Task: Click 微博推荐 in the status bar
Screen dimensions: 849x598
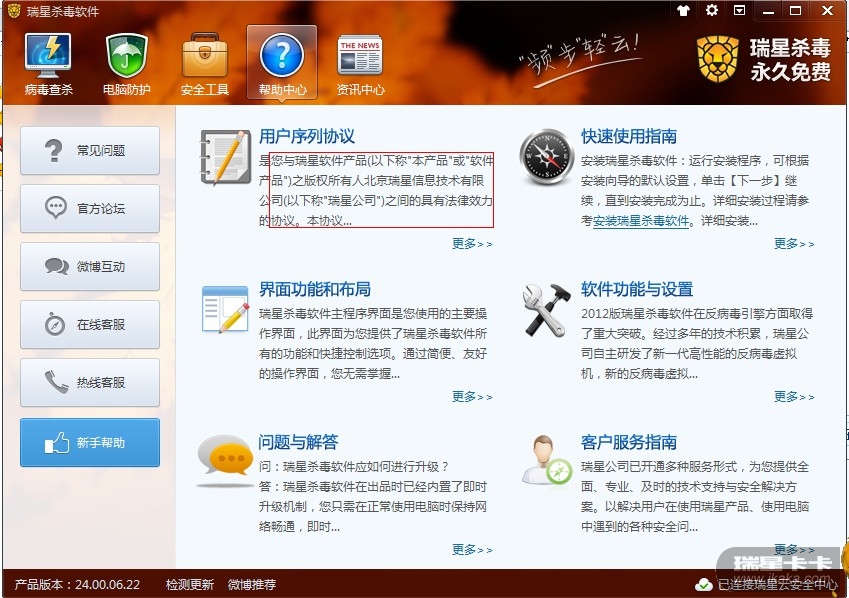Action: pyautogui.click(x=252, y=584)
